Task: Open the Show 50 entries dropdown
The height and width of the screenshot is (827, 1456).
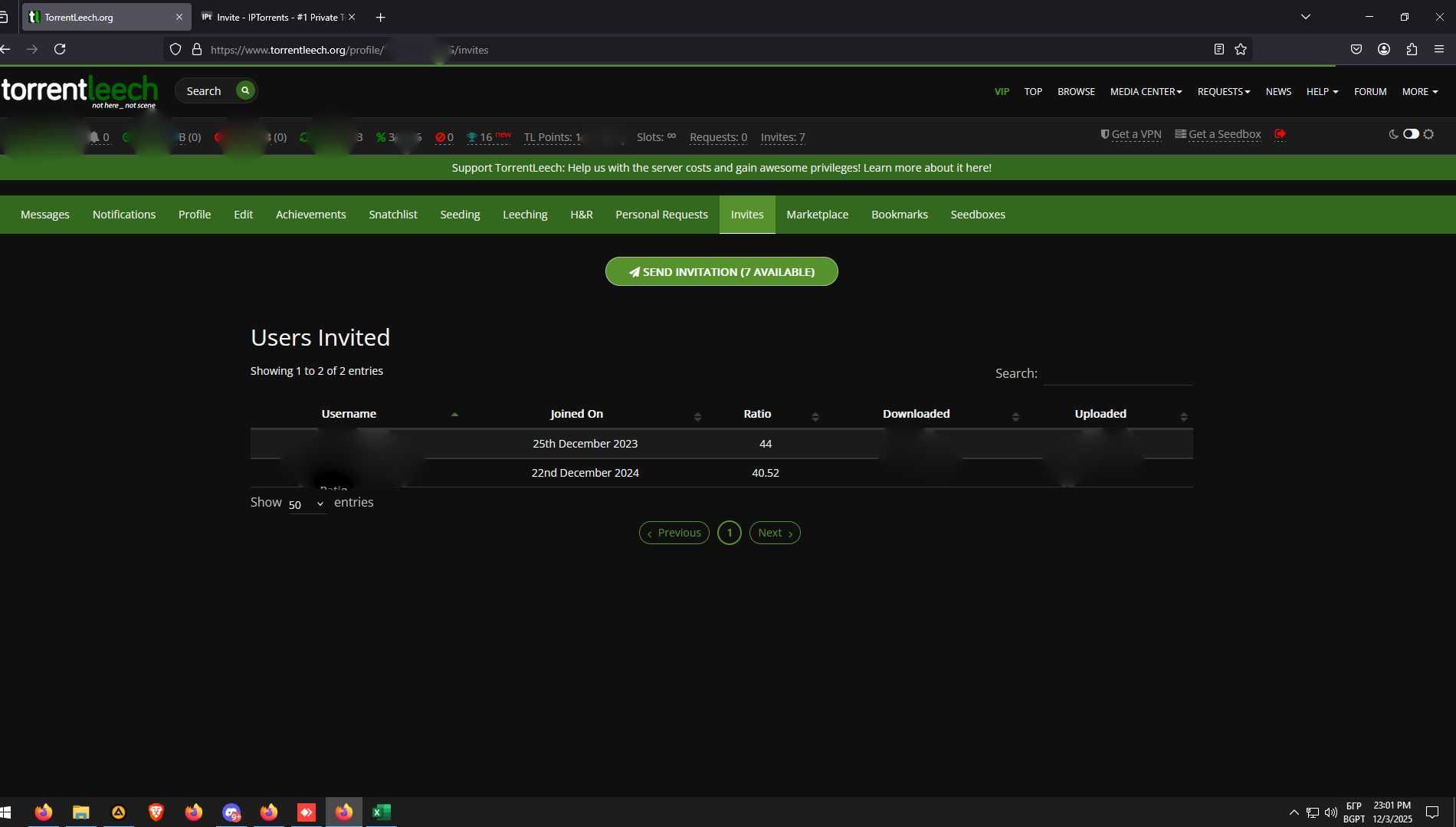Action: (307, 504)
